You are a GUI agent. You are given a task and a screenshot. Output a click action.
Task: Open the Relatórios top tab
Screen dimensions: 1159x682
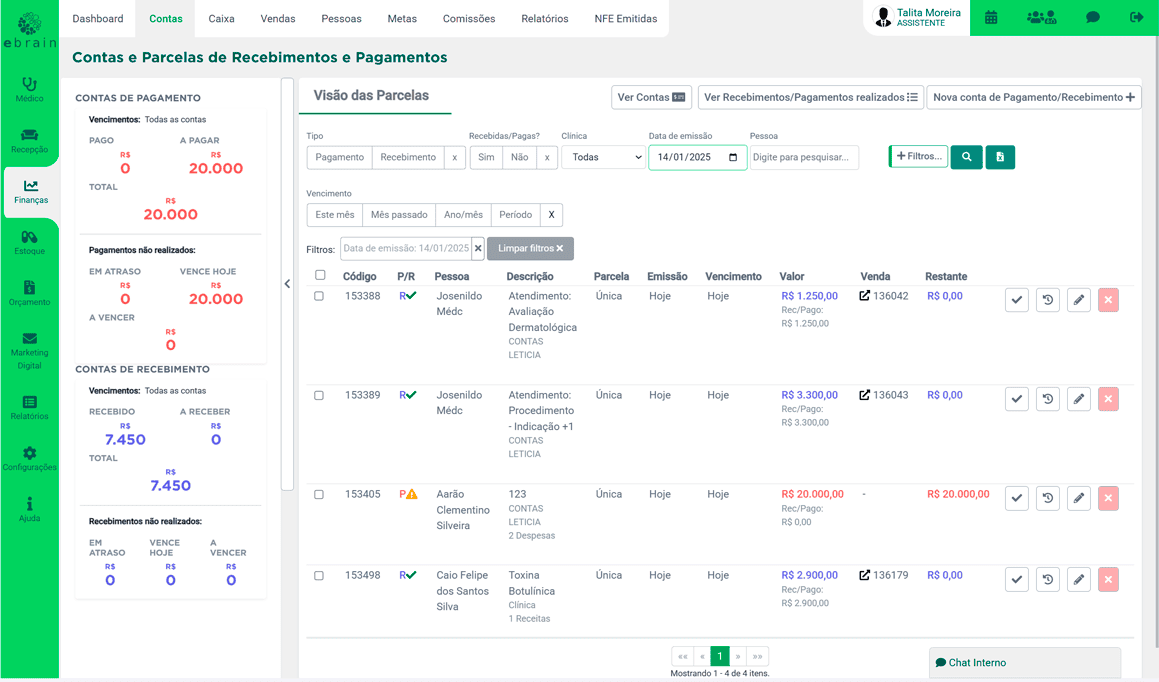545,19
